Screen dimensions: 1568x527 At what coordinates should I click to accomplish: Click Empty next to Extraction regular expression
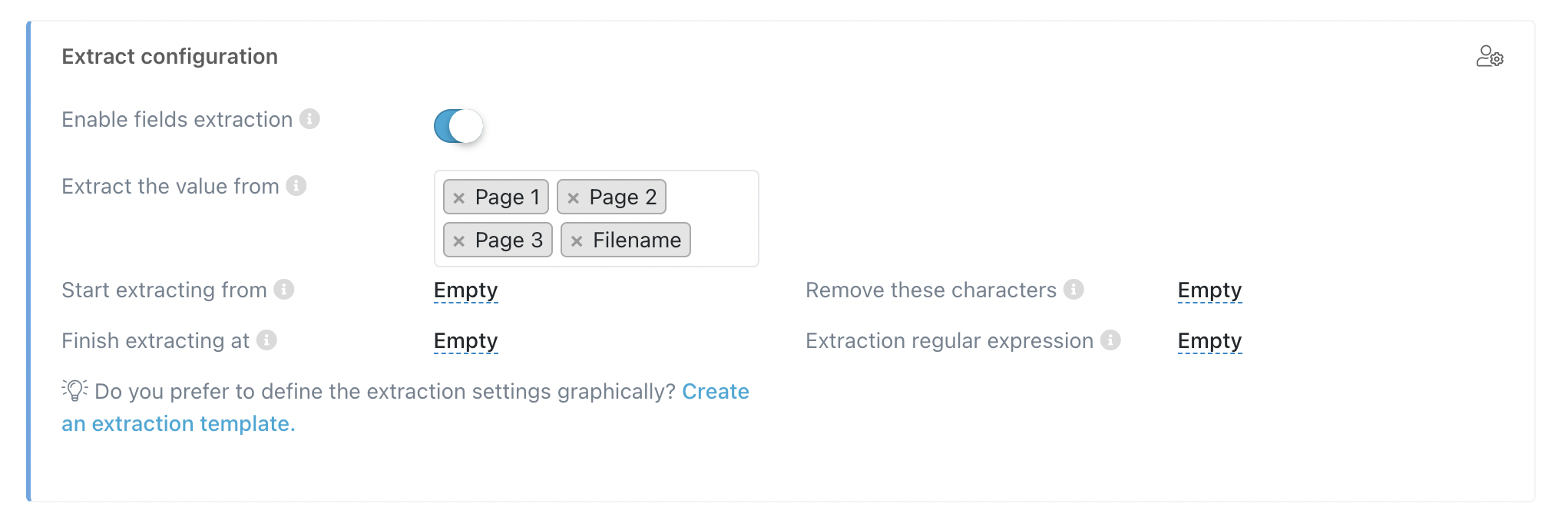[1210, 340]
